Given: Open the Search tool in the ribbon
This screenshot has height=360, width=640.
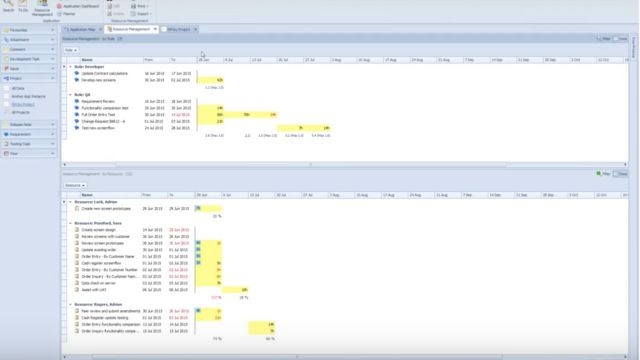Looking at the screenshot, I should coord(8,6).
